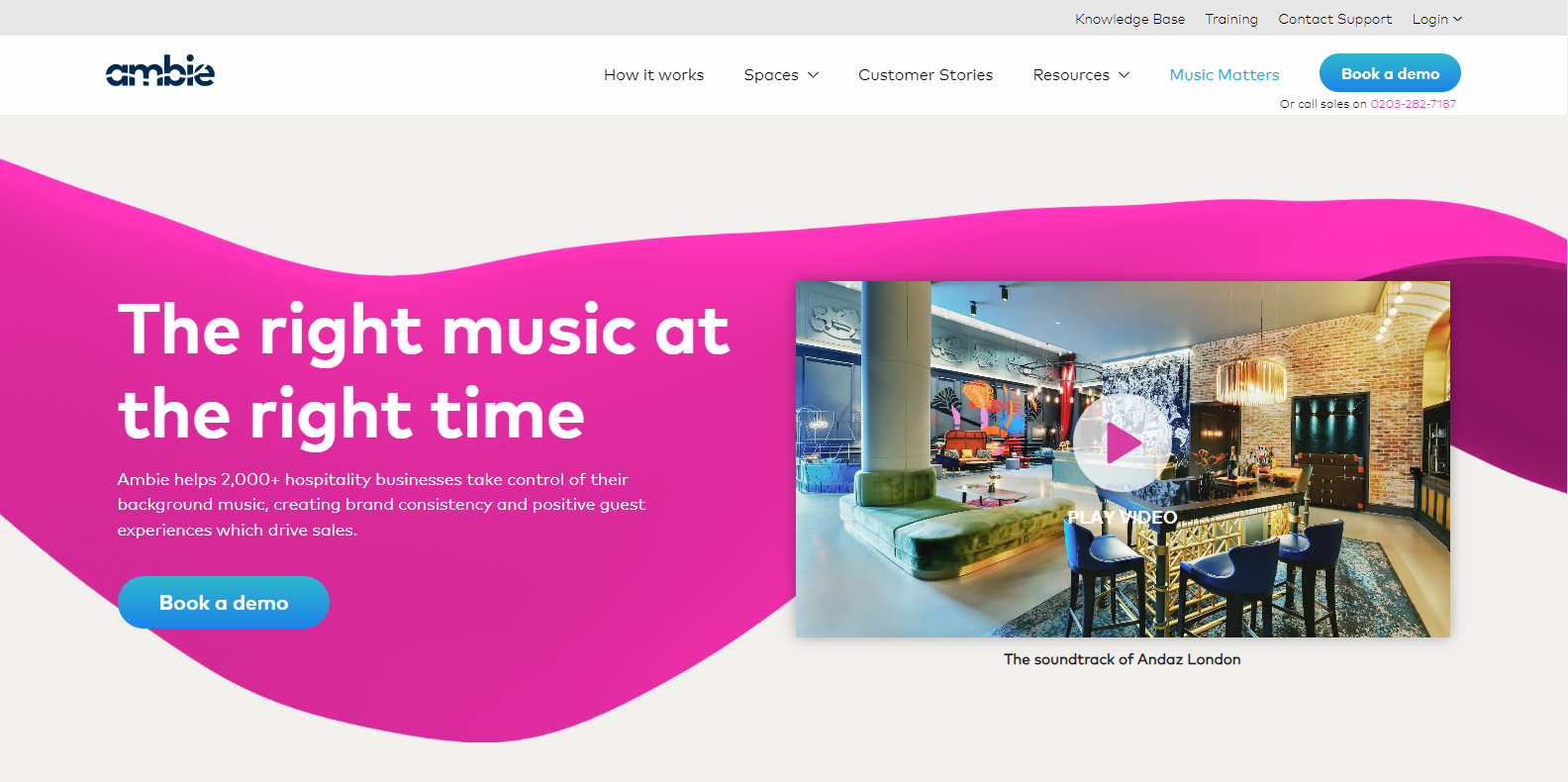Open Customer Stories page
The width and height of the screenshot is (1568, 782).
pos(926,75)
